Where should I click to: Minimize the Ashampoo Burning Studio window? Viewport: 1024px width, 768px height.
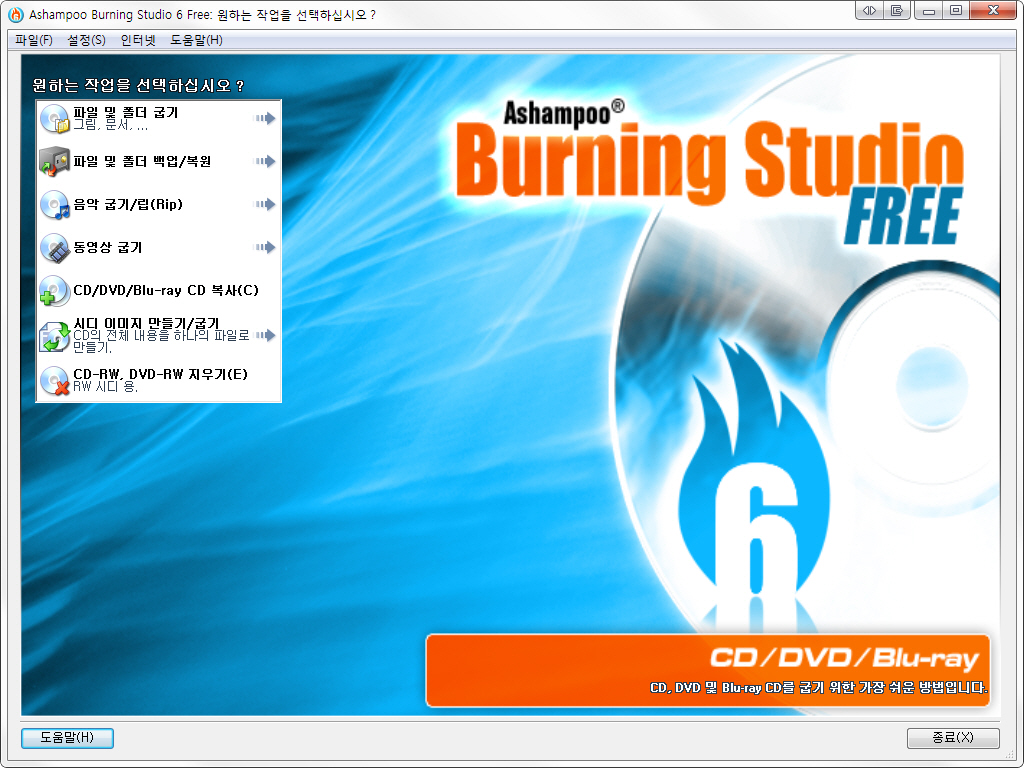(929, 10)
